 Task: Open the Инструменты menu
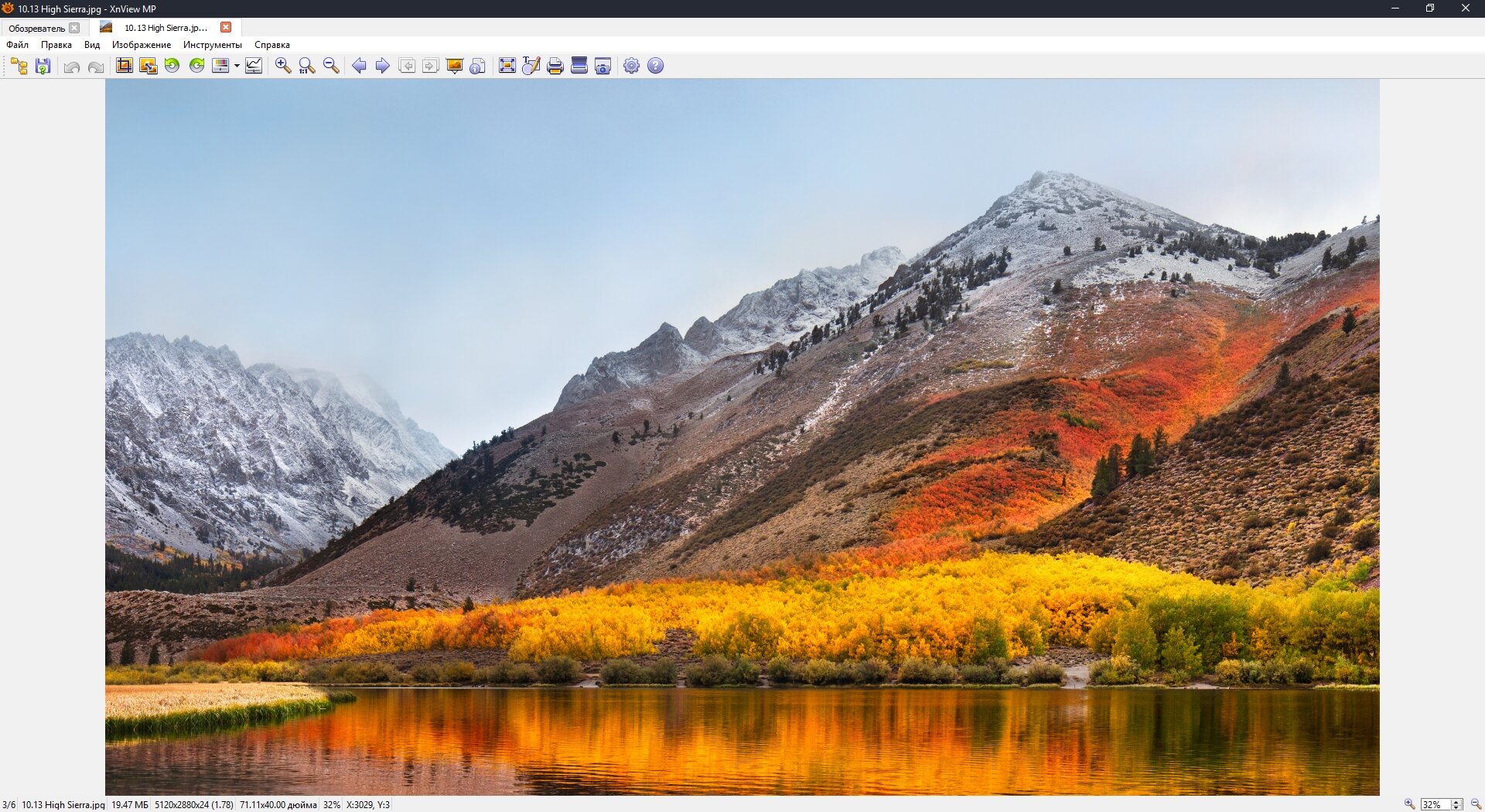tap(213, 45)
